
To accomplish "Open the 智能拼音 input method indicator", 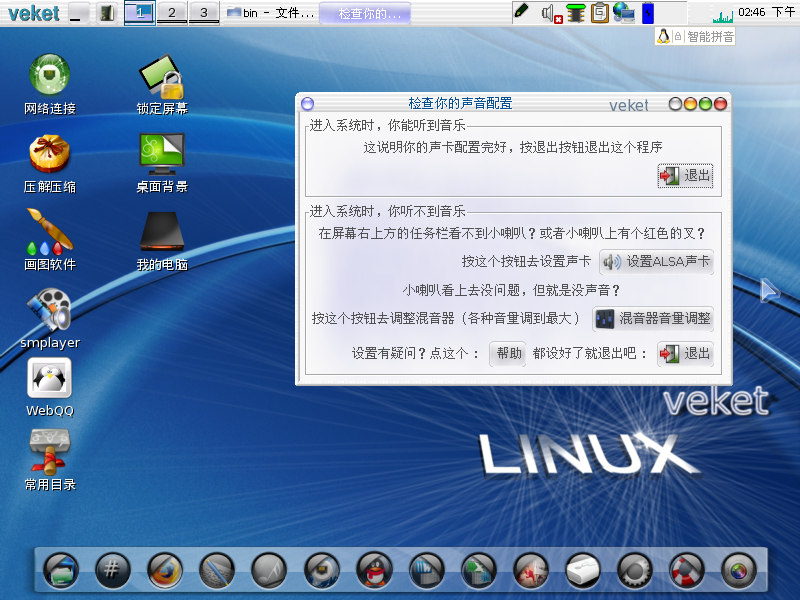I will (x=695, y=36).
